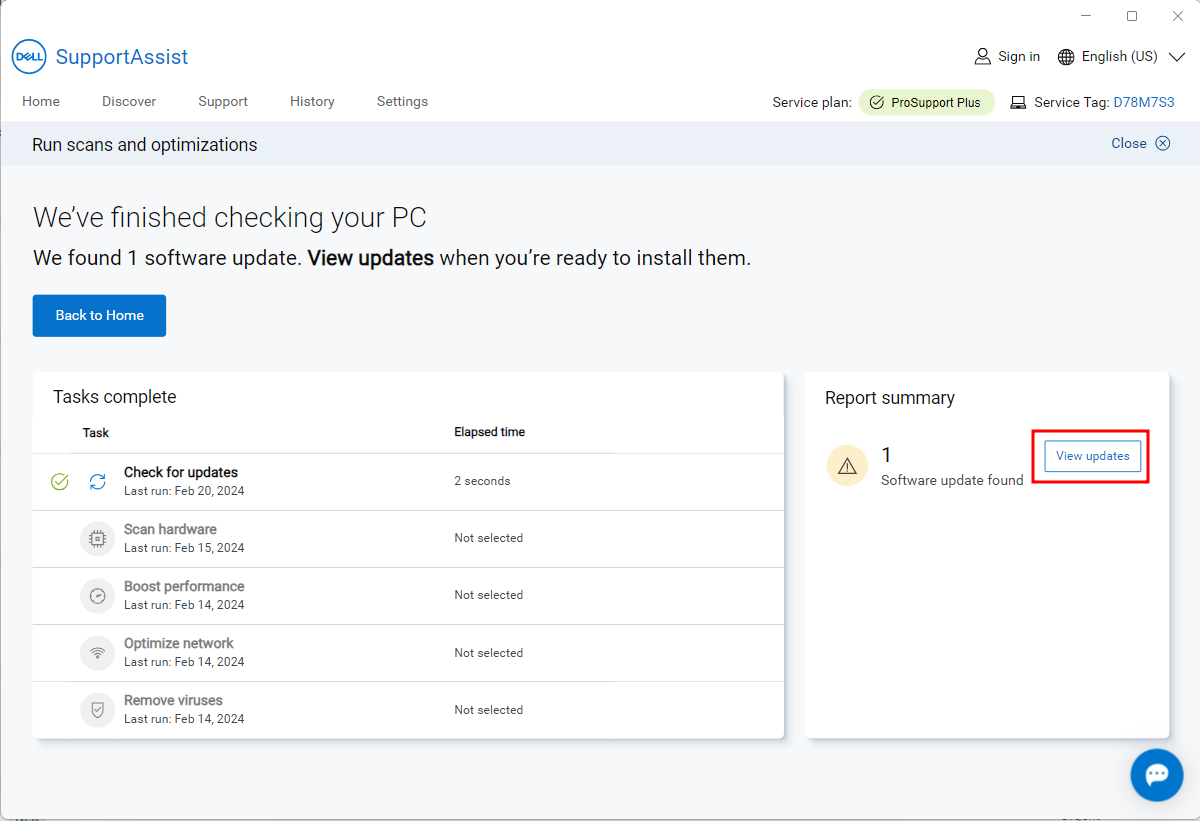
Task: Click the Sign in user icon
Action: coord(982,56)
